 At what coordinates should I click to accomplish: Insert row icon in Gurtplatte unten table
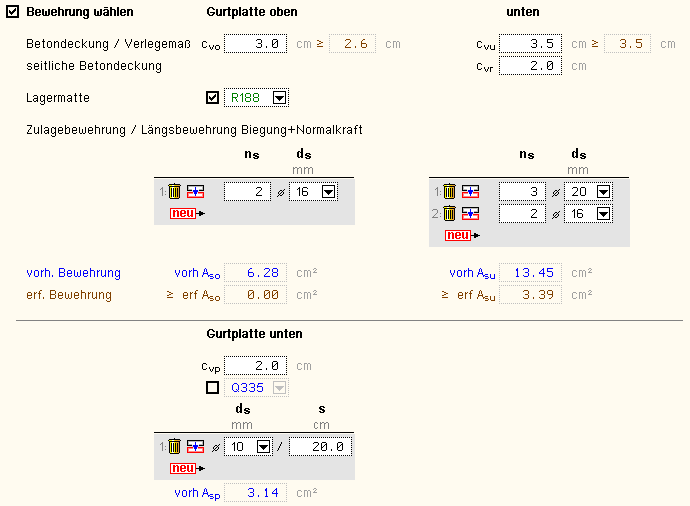pos(194,447)
